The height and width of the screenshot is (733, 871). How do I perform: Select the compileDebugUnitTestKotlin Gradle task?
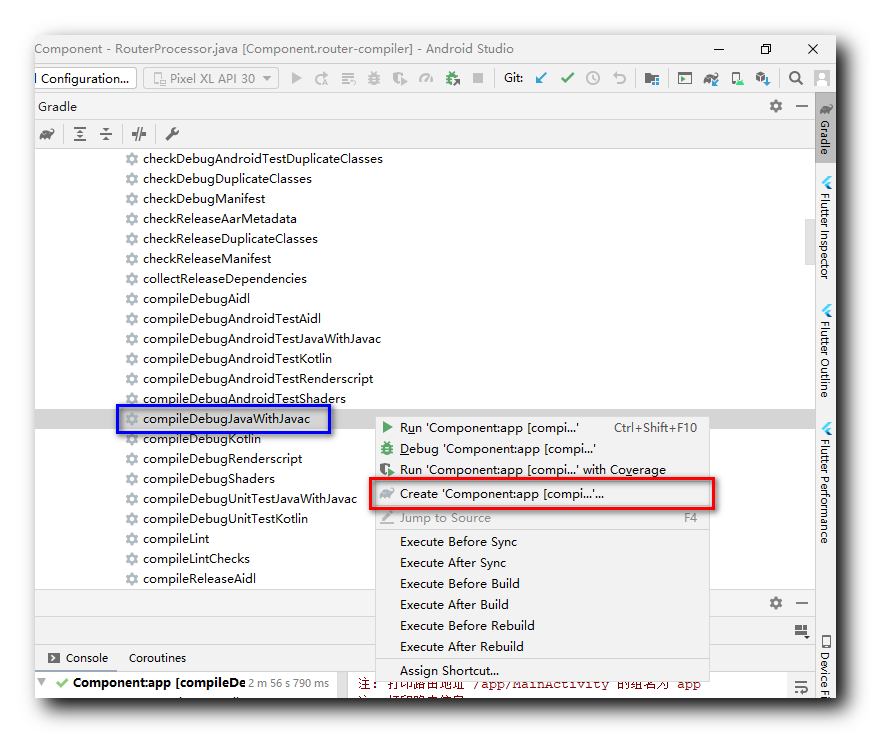coord(225,519)
